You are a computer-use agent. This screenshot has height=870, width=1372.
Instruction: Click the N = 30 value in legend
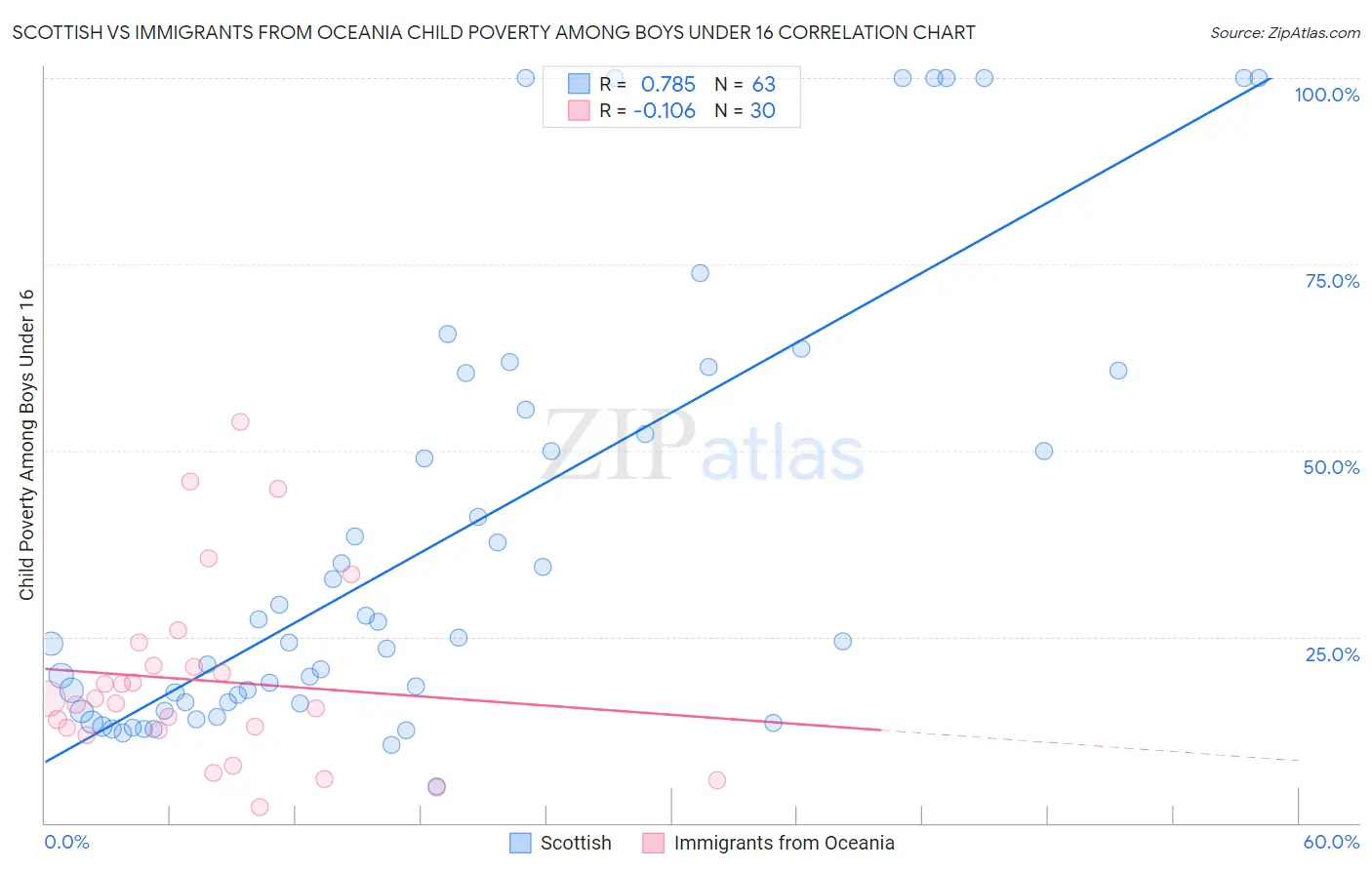coord(745,110)
